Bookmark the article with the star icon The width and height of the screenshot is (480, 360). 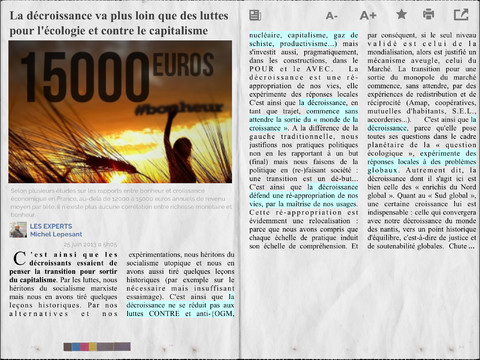click(401, 14)
